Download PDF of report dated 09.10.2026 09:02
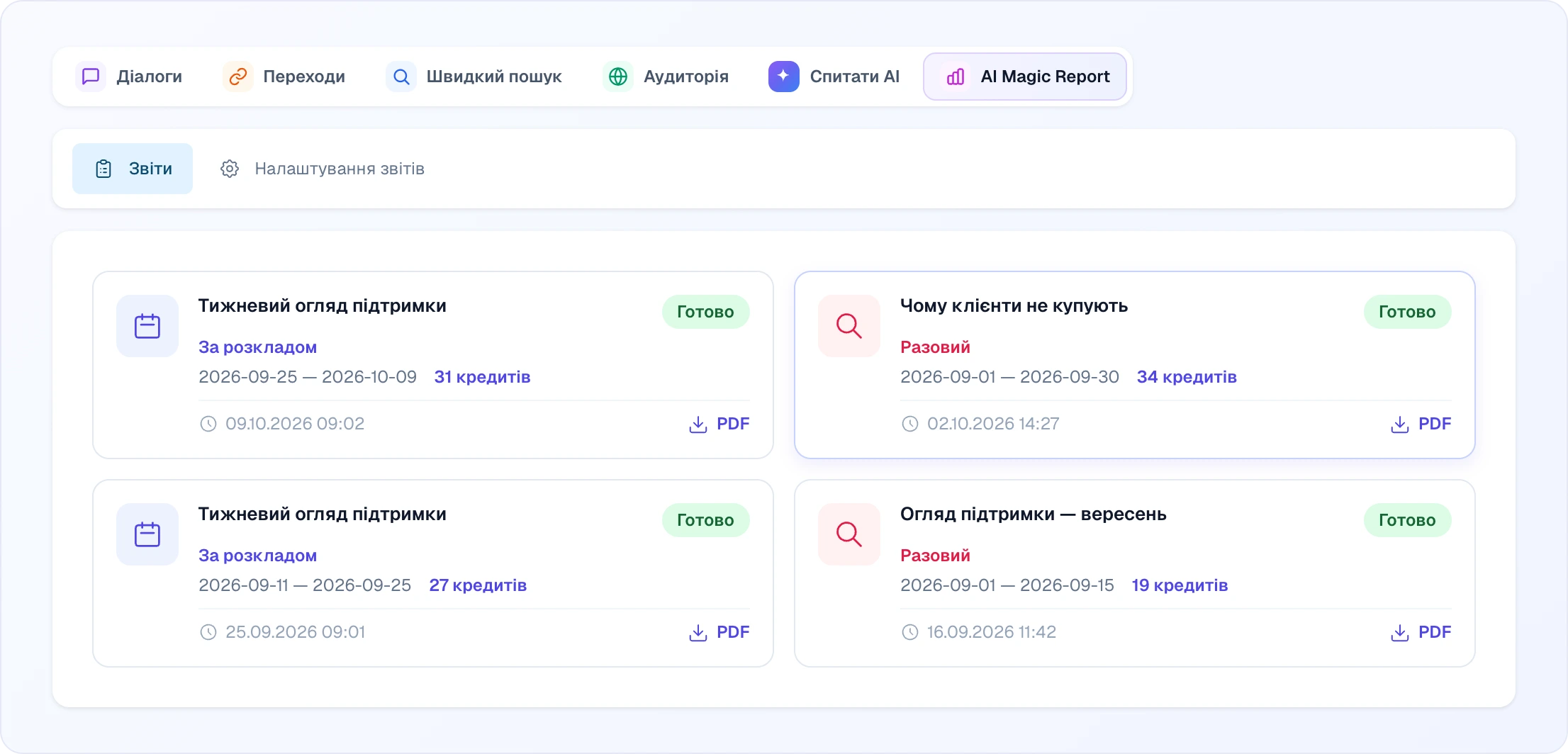The image size is (1568, 754). click(719, 424)
